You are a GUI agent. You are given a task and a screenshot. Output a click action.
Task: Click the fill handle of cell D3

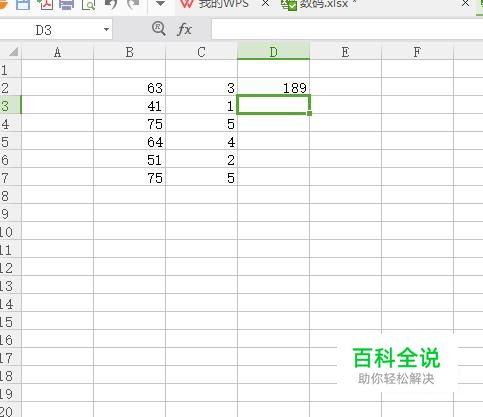coord(310,114)
